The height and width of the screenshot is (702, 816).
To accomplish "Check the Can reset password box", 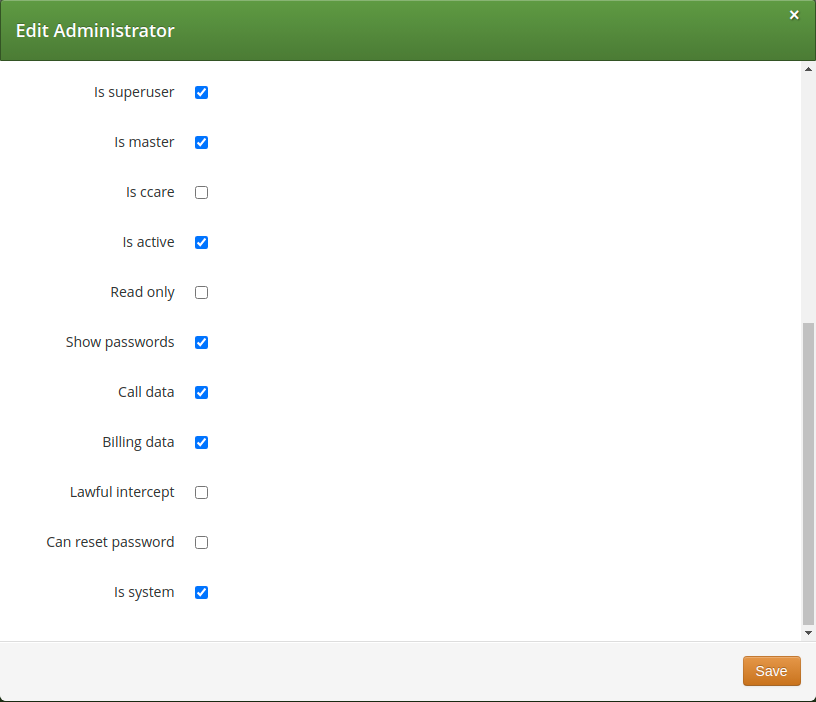I will pyautogui.click(x=201, y=542).
